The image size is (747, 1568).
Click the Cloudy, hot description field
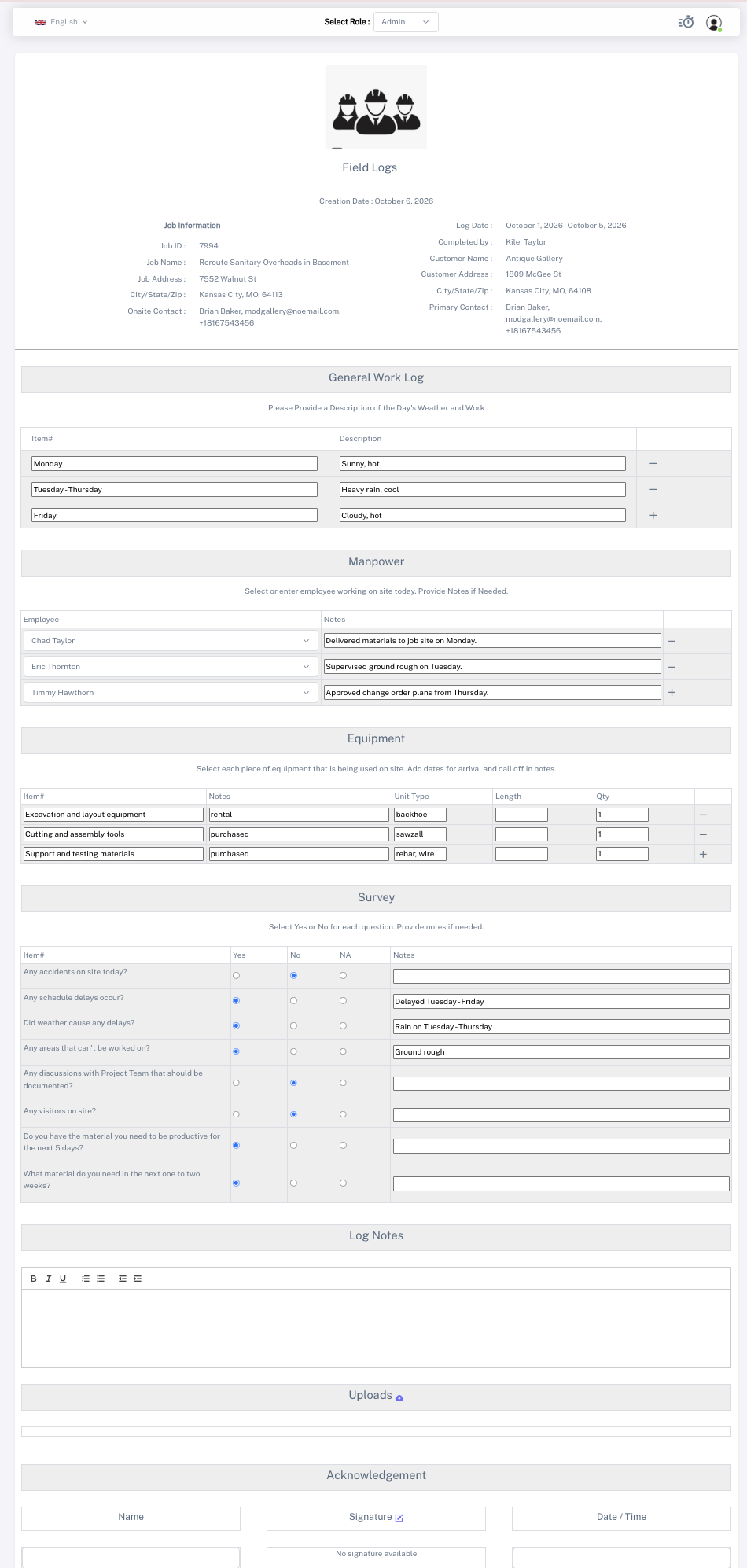click(x=483, y=516)
